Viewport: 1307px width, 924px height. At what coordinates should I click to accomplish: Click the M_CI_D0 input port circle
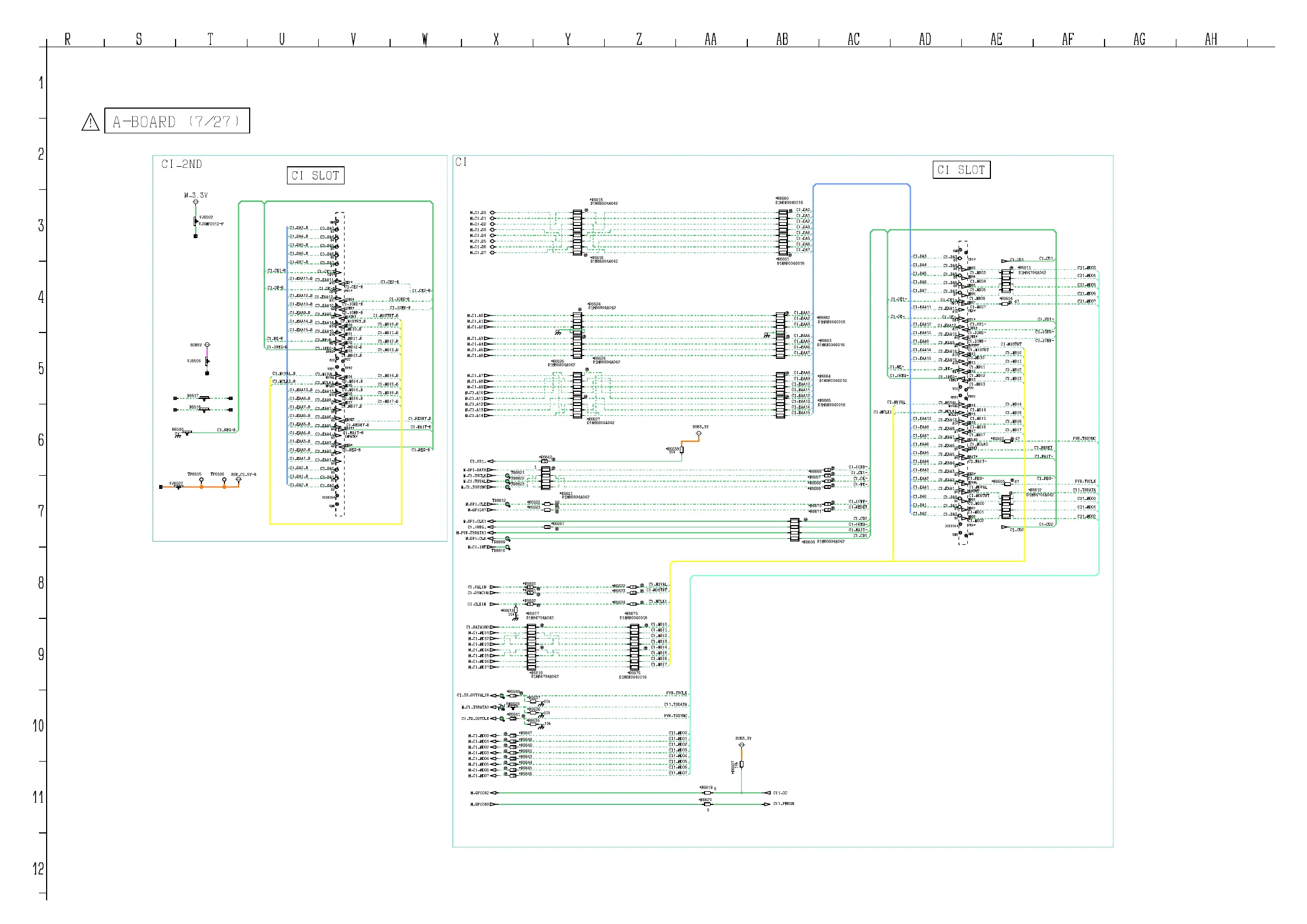[x=492, y=213]
